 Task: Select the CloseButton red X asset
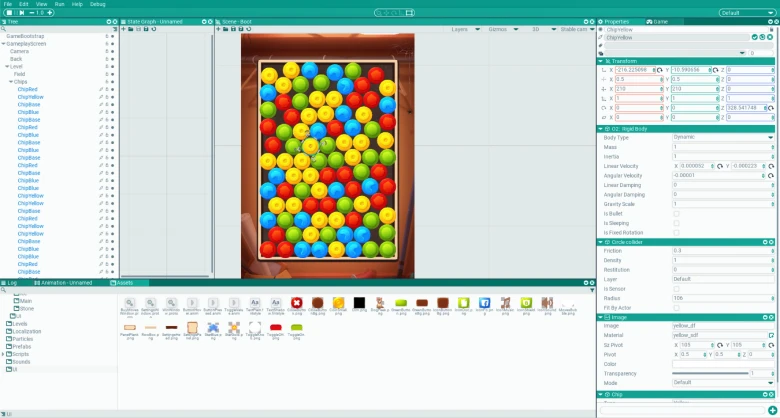pos(296,303)
